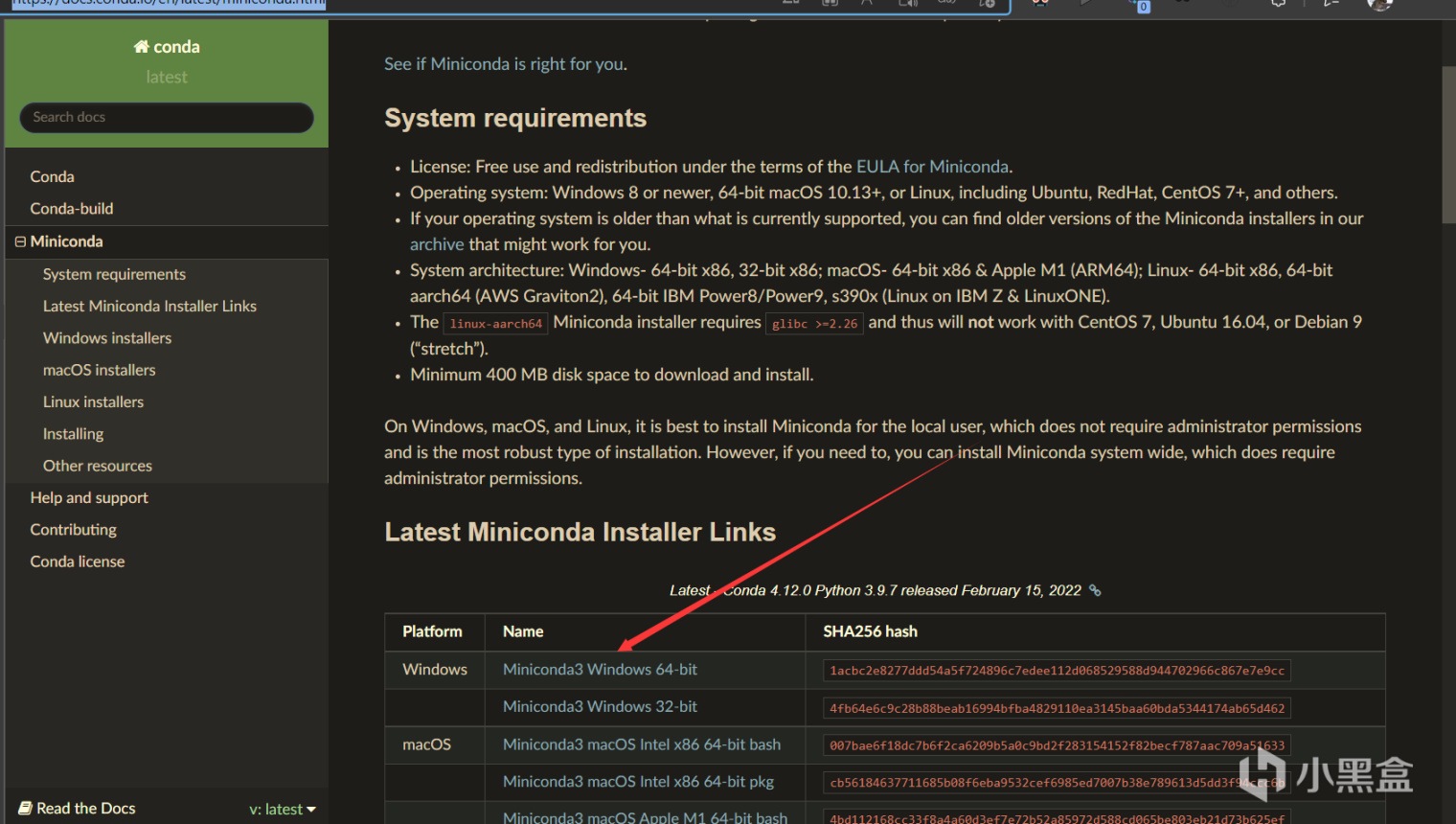Open the Conda sidebar entry
1456x824 pixels.
click(x=52, y=176)
